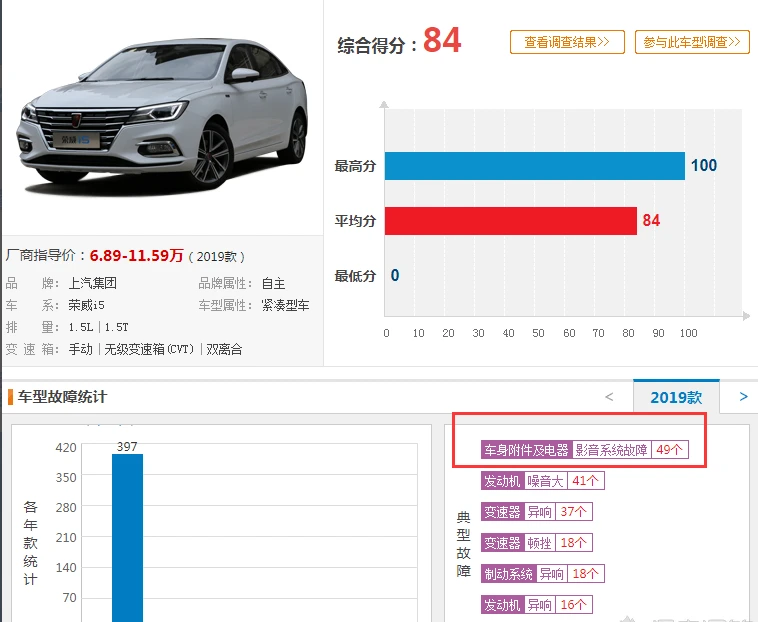Go to previous model year arrow
This screenshot has width=758, height=622.
(609, 397)
